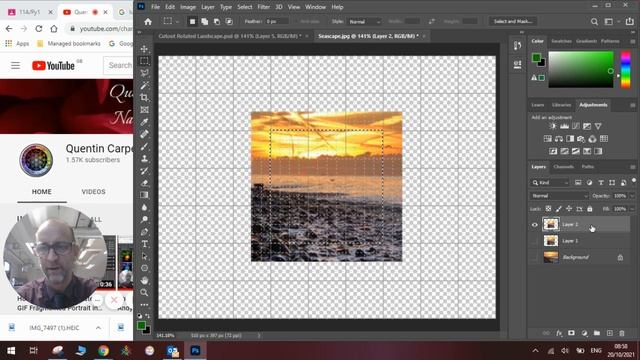This screenshot has height=360, width=640.
Task: Open the Style dropdown
Action: pos(364,22)
